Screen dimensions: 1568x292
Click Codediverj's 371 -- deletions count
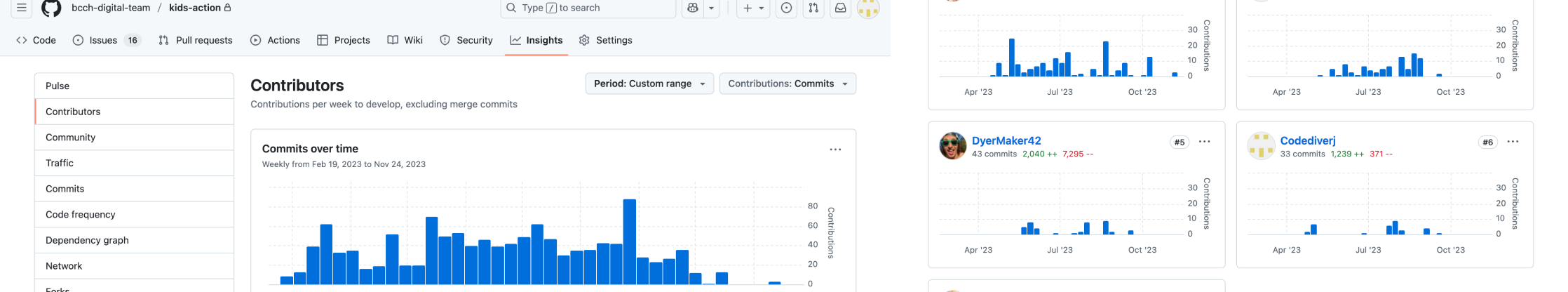tap(1381, 154)
